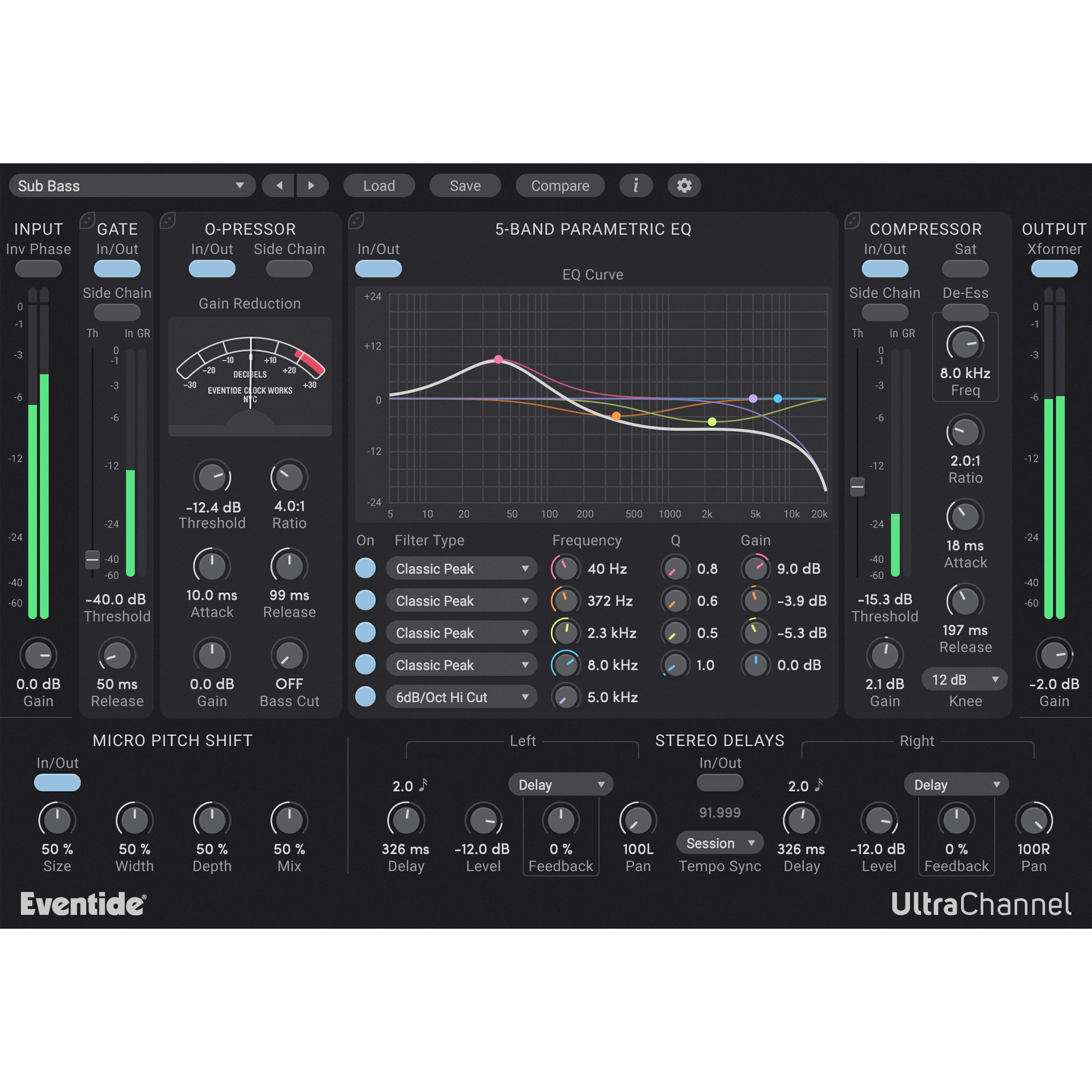Click the pink node on the EQ curve
The height and width of the screenshot is (1092, 1092).
click(498, 359)
